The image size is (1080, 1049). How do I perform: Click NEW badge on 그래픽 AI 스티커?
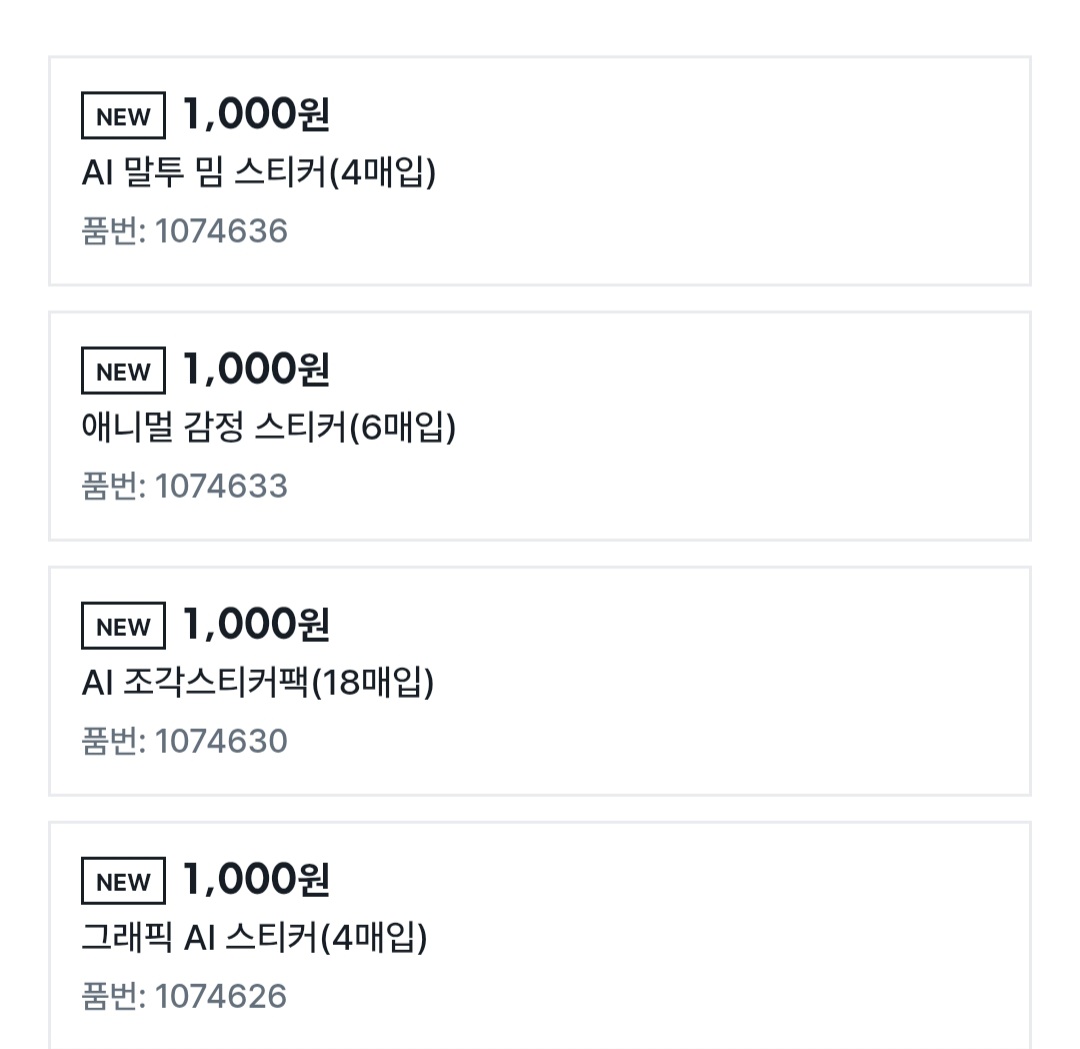(123, 882)
